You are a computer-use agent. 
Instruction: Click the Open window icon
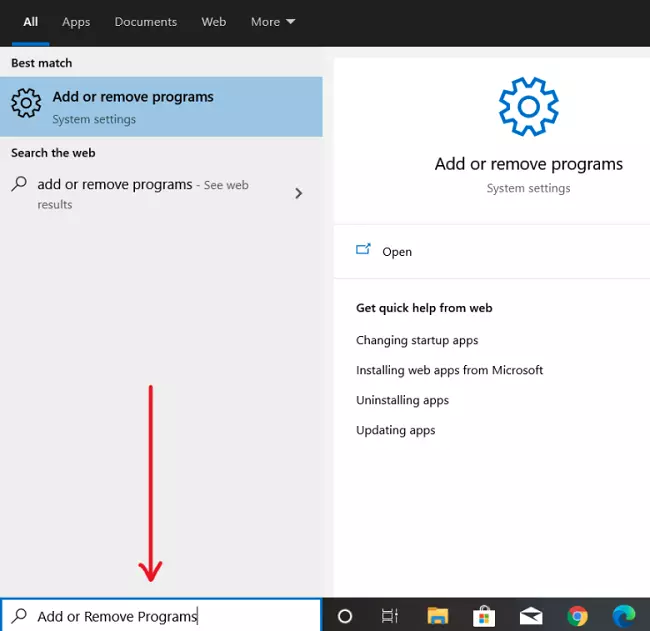coord(363,249)
